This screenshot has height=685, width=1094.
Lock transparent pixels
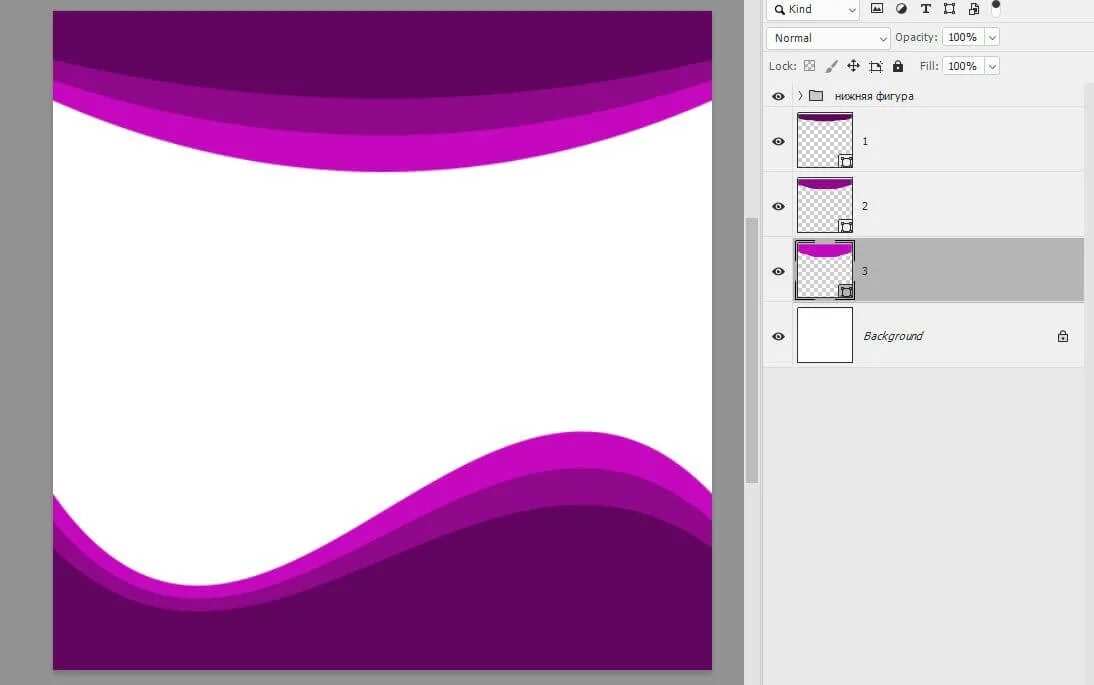pyautogui.click(x=809, y=66)
